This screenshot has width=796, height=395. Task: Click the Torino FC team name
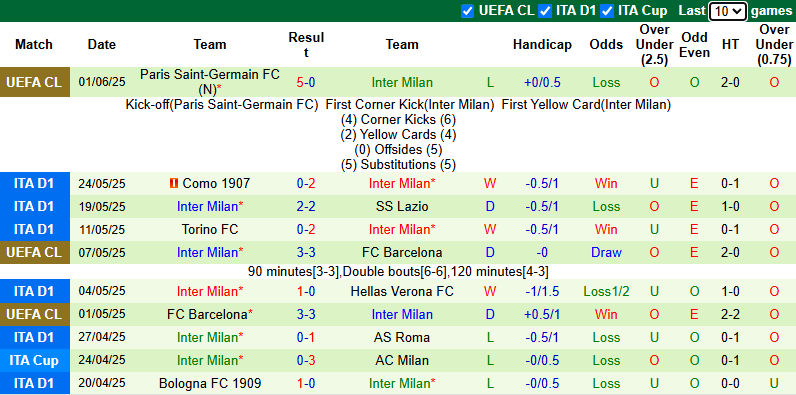point(210,229)
